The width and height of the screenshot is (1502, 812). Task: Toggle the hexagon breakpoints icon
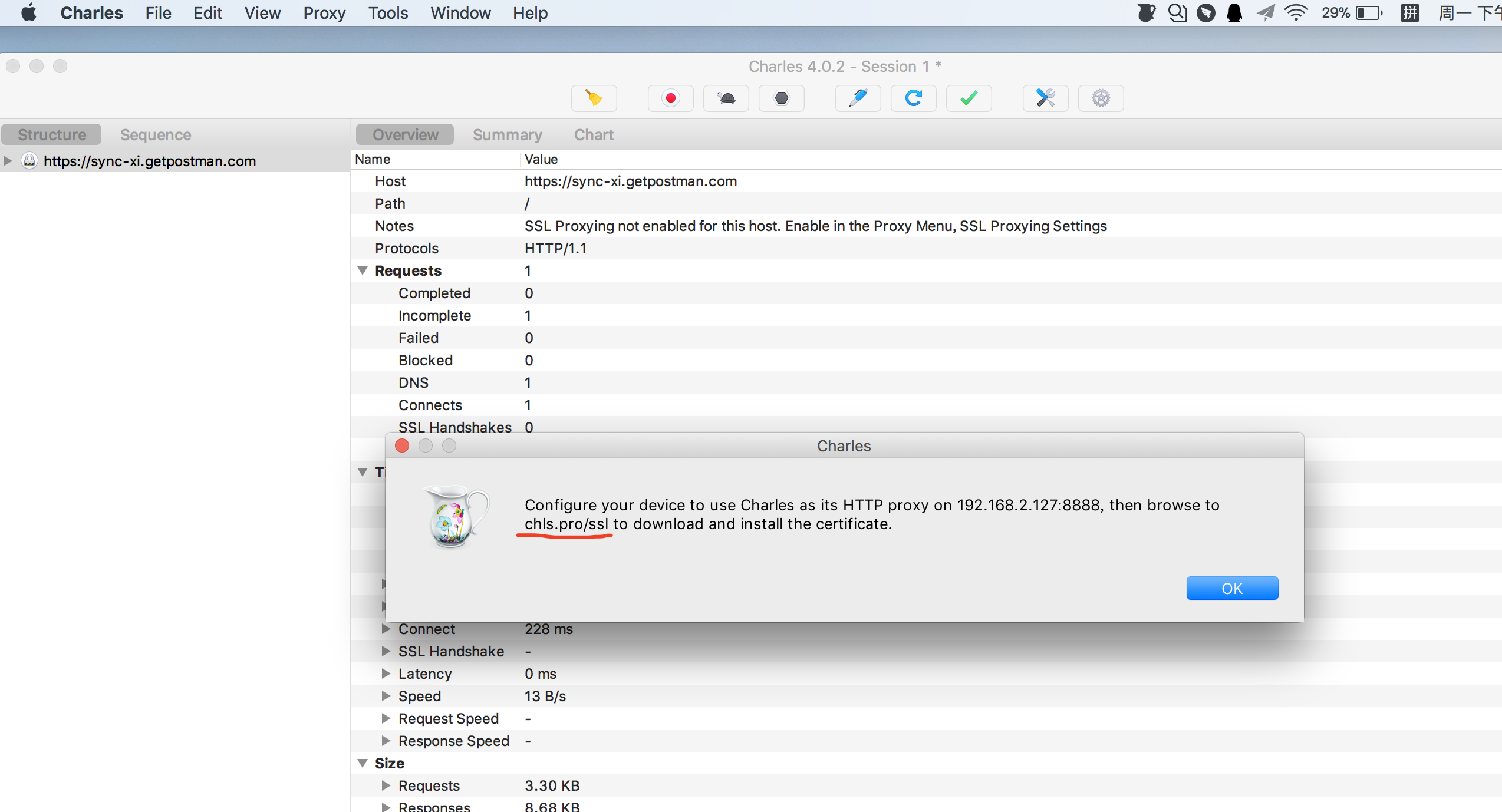tap(782, 98)
